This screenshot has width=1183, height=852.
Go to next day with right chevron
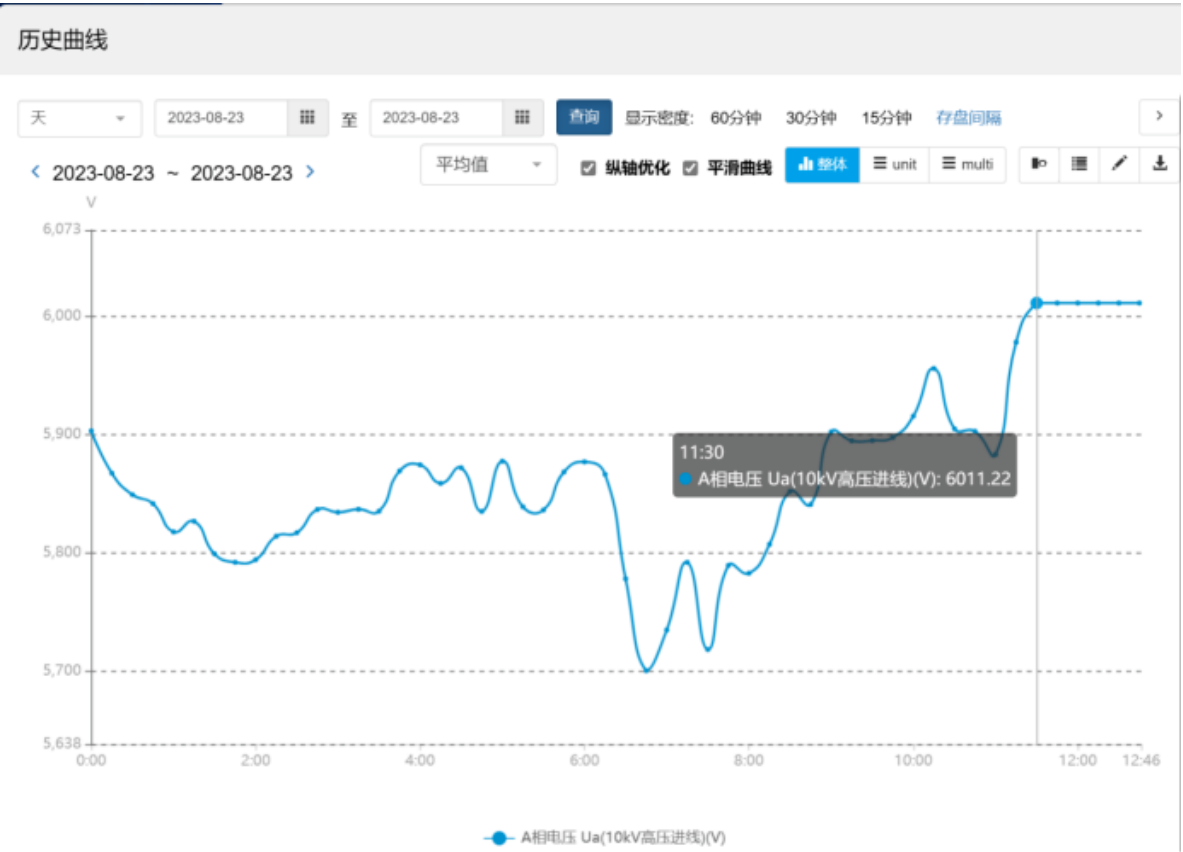(x=310, y=172)
